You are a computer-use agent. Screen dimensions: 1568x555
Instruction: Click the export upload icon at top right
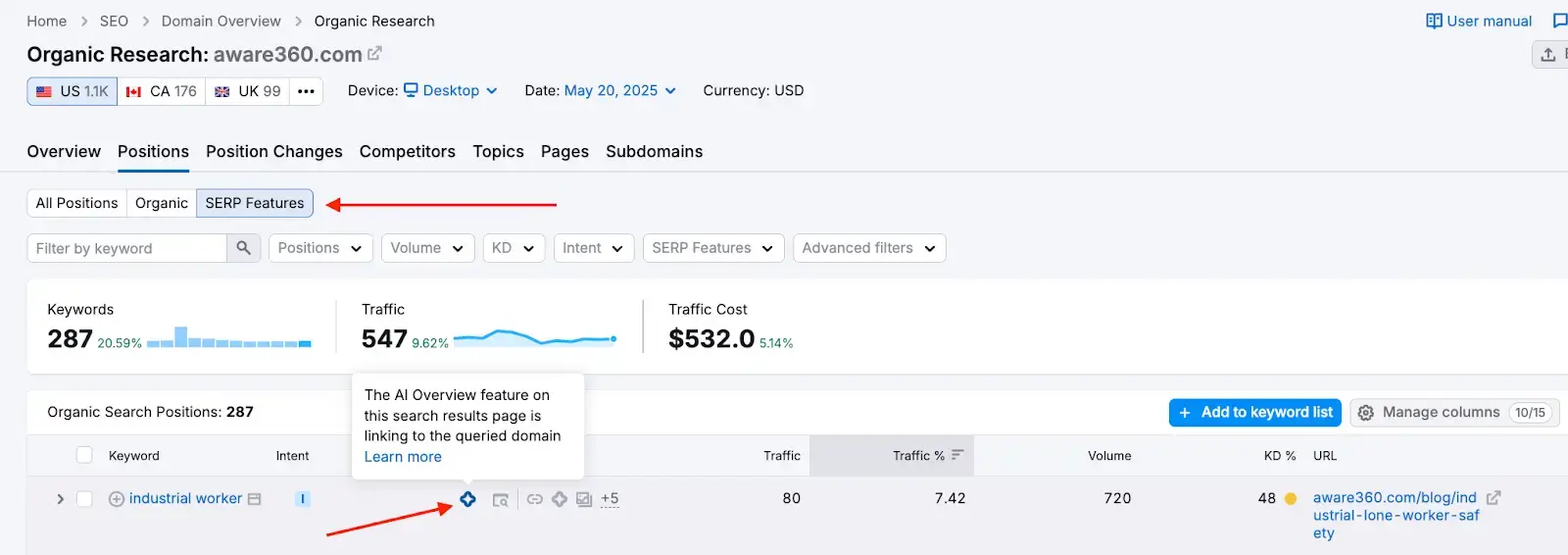coord(1548,55)
